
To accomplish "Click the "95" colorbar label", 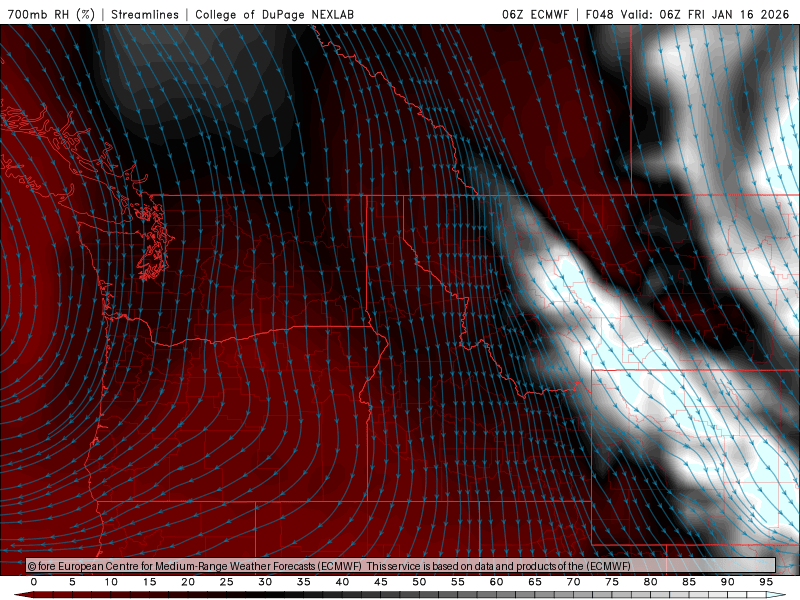I will point(766,582).
